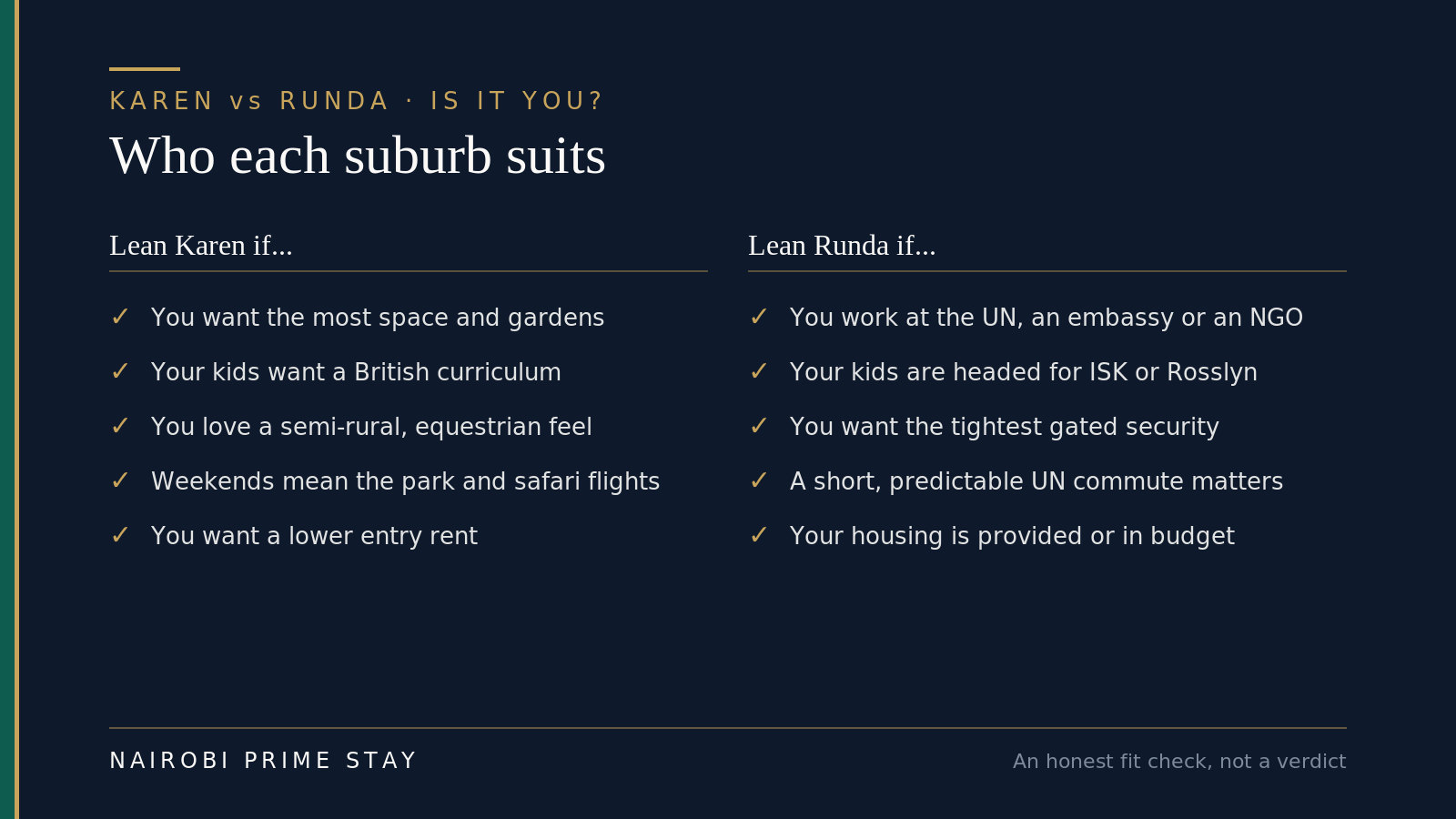Click checkmark beside 'most space and gardens'

click(119, 318)
